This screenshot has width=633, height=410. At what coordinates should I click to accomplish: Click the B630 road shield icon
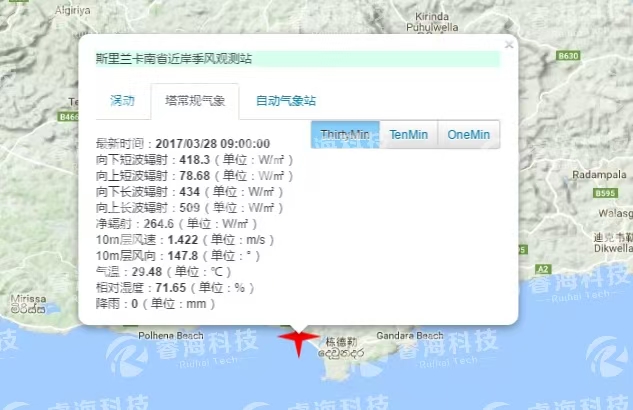coord(568,57)
